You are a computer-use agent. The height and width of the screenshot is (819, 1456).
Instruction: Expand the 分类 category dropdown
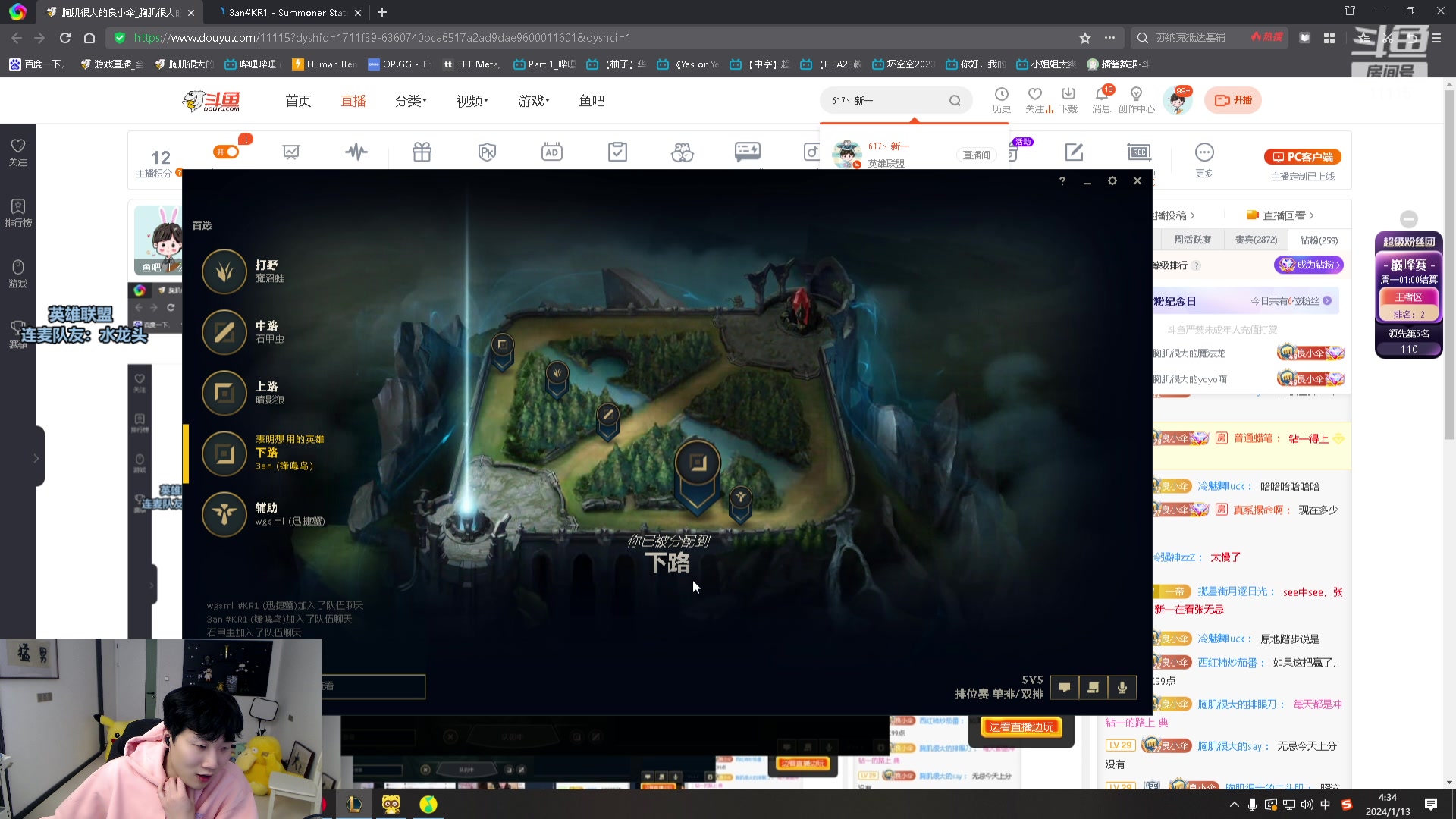click(x=411, y=101)
